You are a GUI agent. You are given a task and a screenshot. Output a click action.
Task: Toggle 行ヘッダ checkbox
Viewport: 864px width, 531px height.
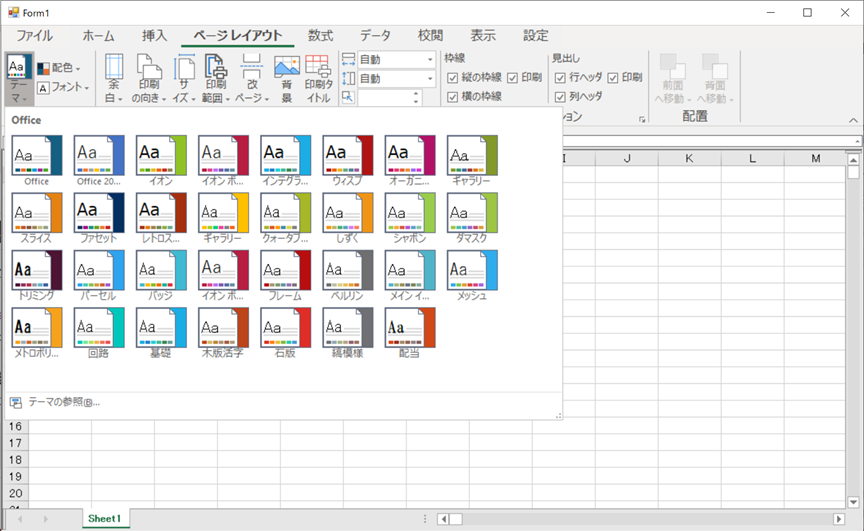pos(560,78)
